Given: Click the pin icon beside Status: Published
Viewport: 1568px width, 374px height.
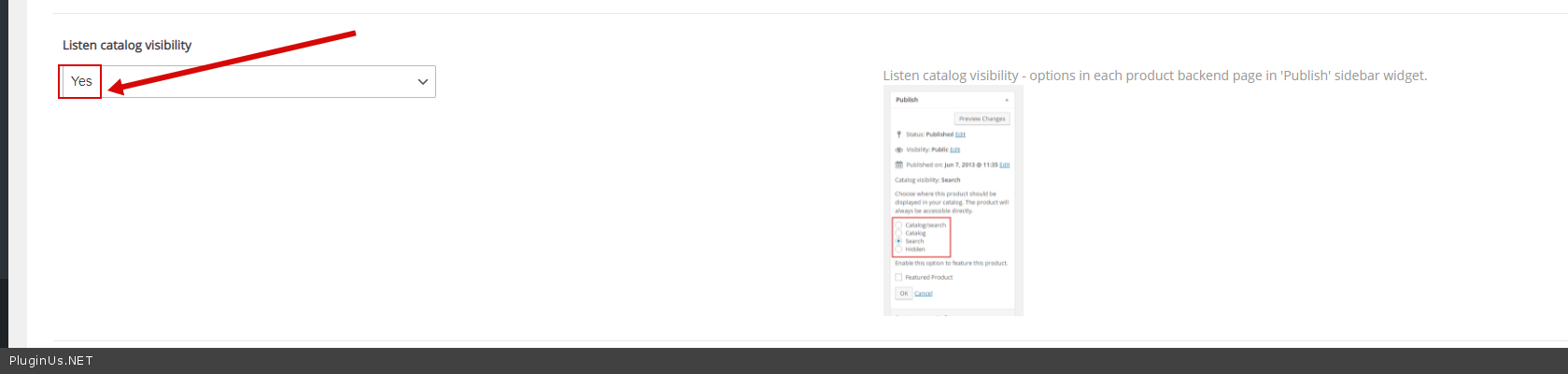Looking at the screenshot, I should [898, 134].
